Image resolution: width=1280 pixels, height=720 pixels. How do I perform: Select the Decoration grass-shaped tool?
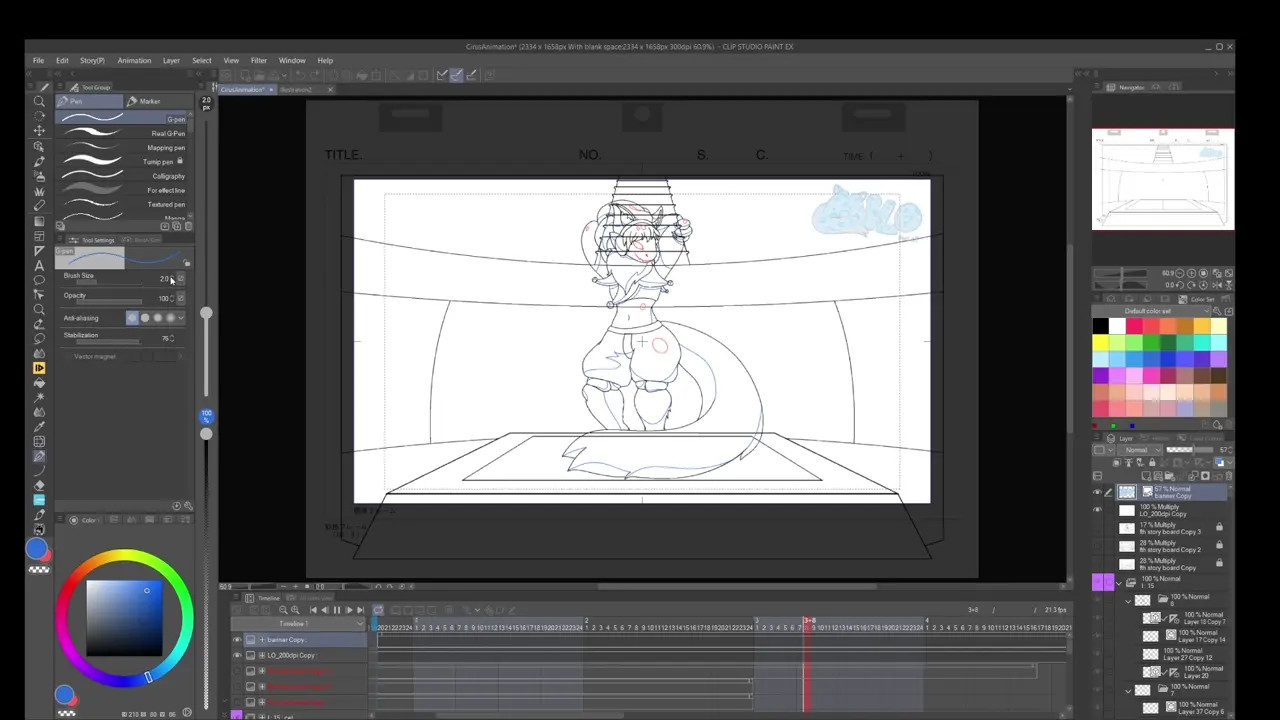coord(39,191)
